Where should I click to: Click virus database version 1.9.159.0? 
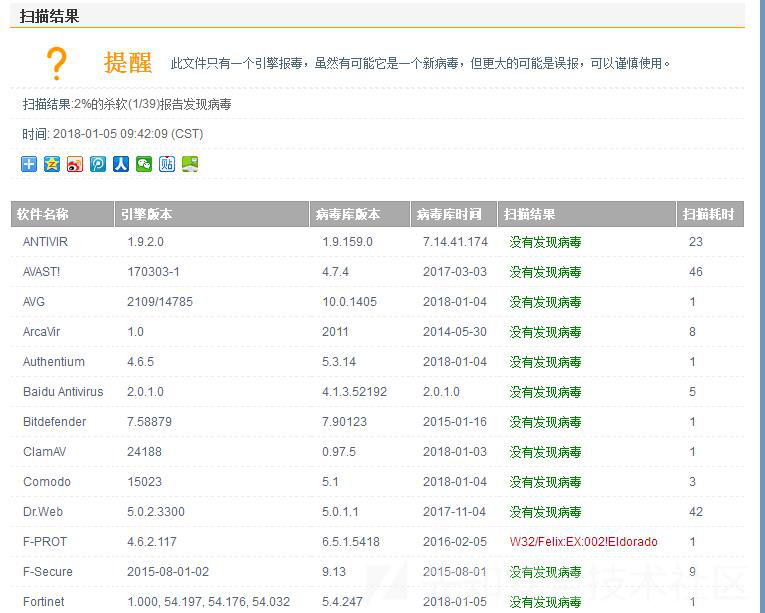point(347,242)
